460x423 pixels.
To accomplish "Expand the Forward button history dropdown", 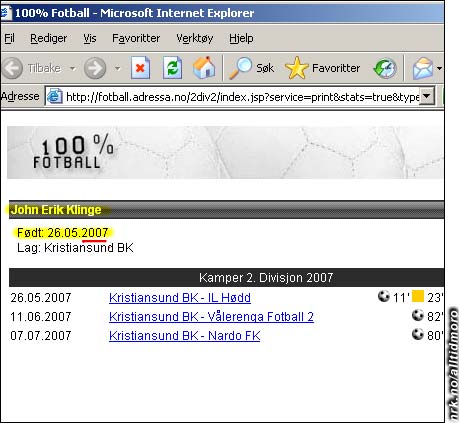I will pyautogui.click(x=117, y=68).
